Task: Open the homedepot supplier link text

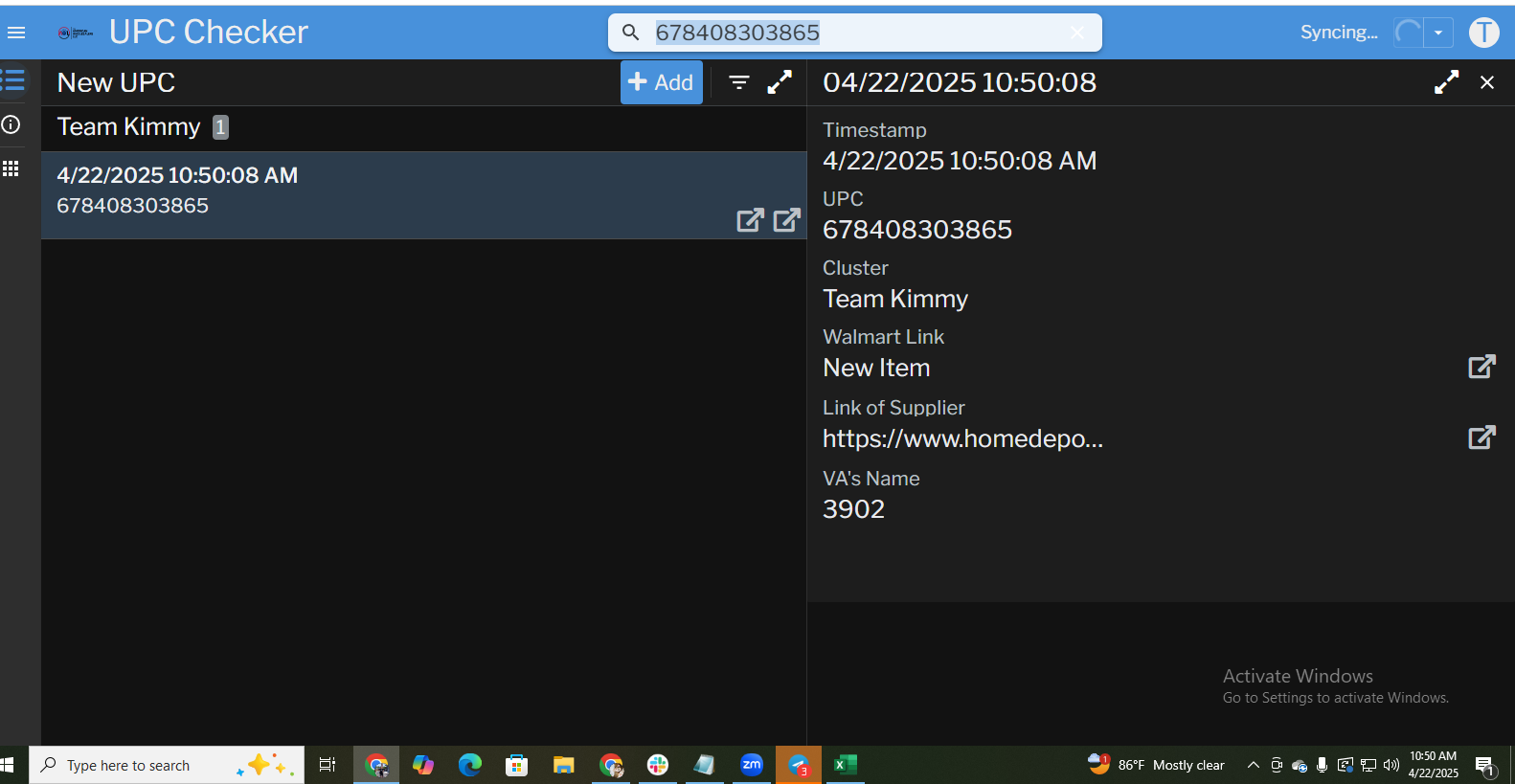Action: (x=962, y=438)
